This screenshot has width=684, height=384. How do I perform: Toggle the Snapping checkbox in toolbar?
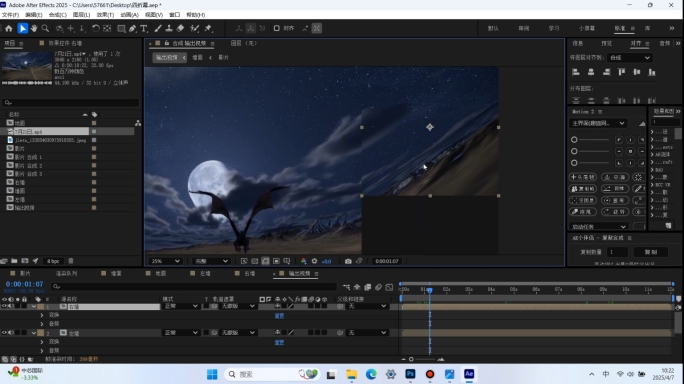277,28
